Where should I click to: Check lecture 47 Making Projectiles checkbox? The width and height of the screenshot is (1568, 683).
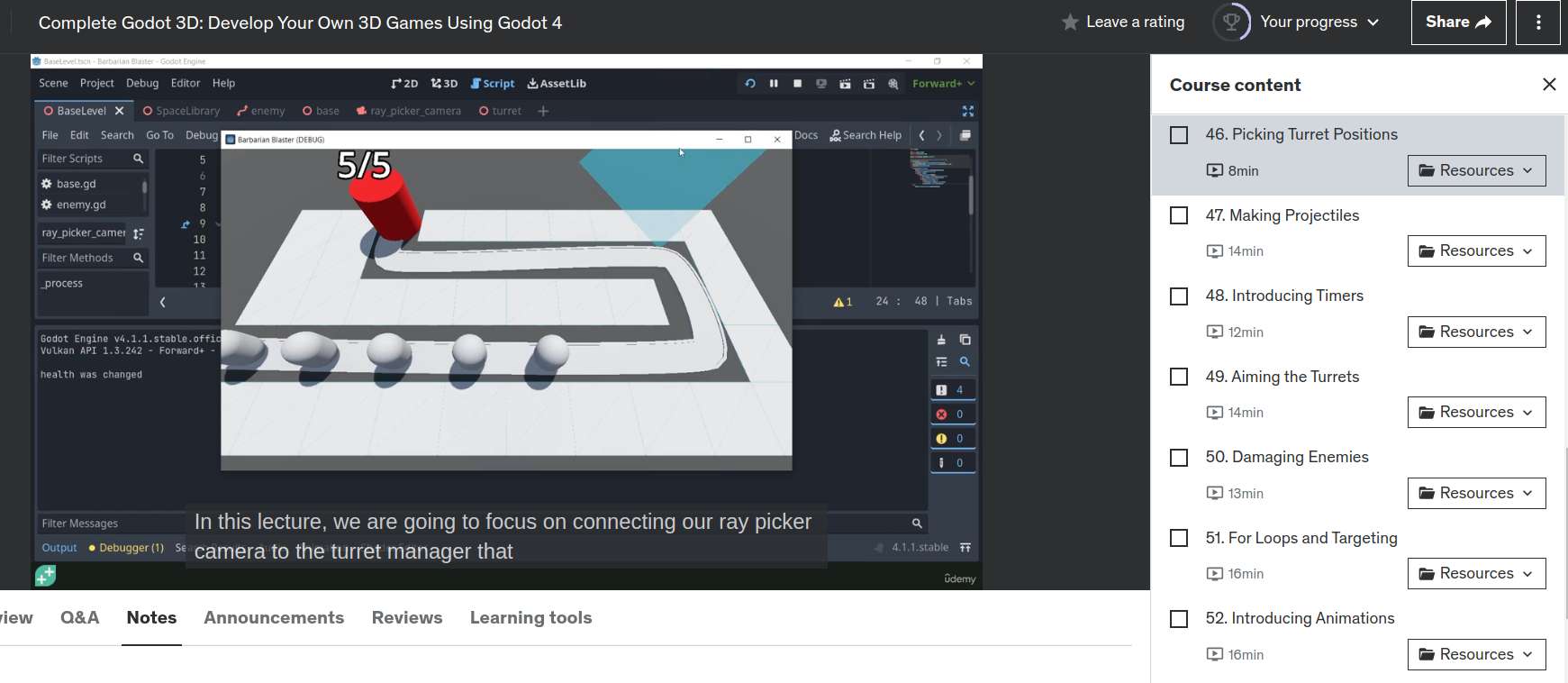(1179, 215)
